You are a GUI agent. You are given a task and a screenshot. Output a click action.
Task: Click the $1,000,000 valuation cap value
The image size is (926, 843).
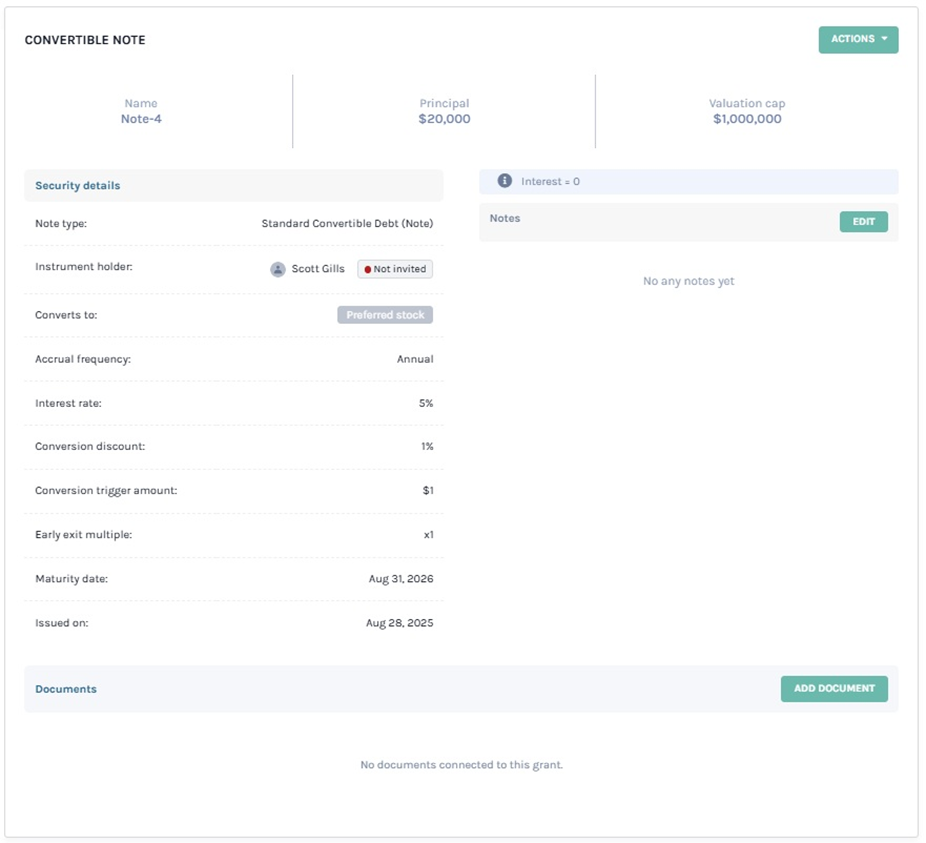pos(747,119)
